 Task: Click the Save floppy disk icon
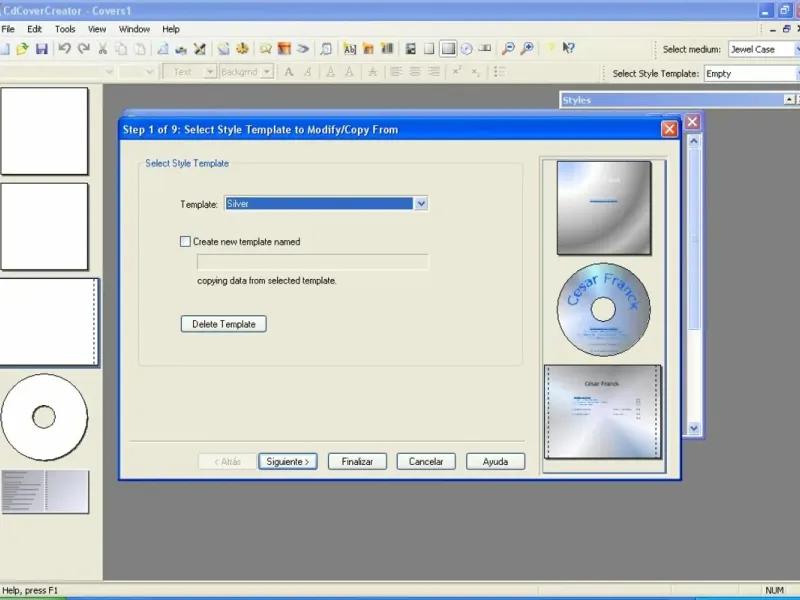click(x=41, y=49)
